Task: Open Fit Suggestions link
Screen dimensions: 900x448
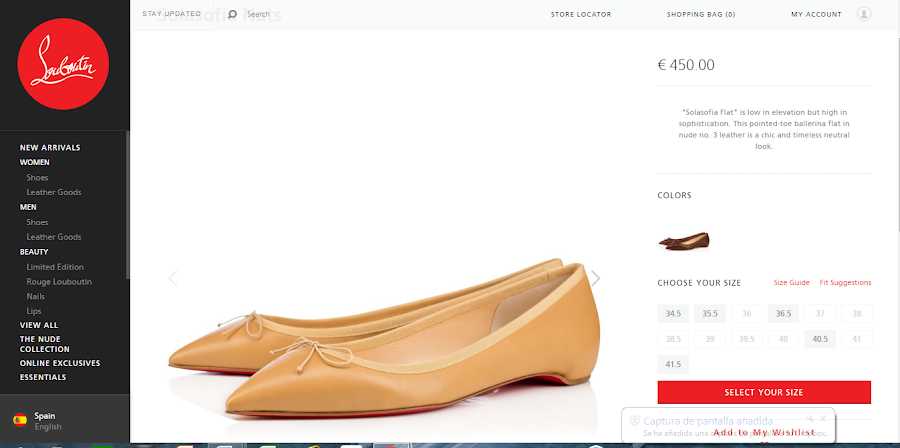Action: click(x=845, y=283)
